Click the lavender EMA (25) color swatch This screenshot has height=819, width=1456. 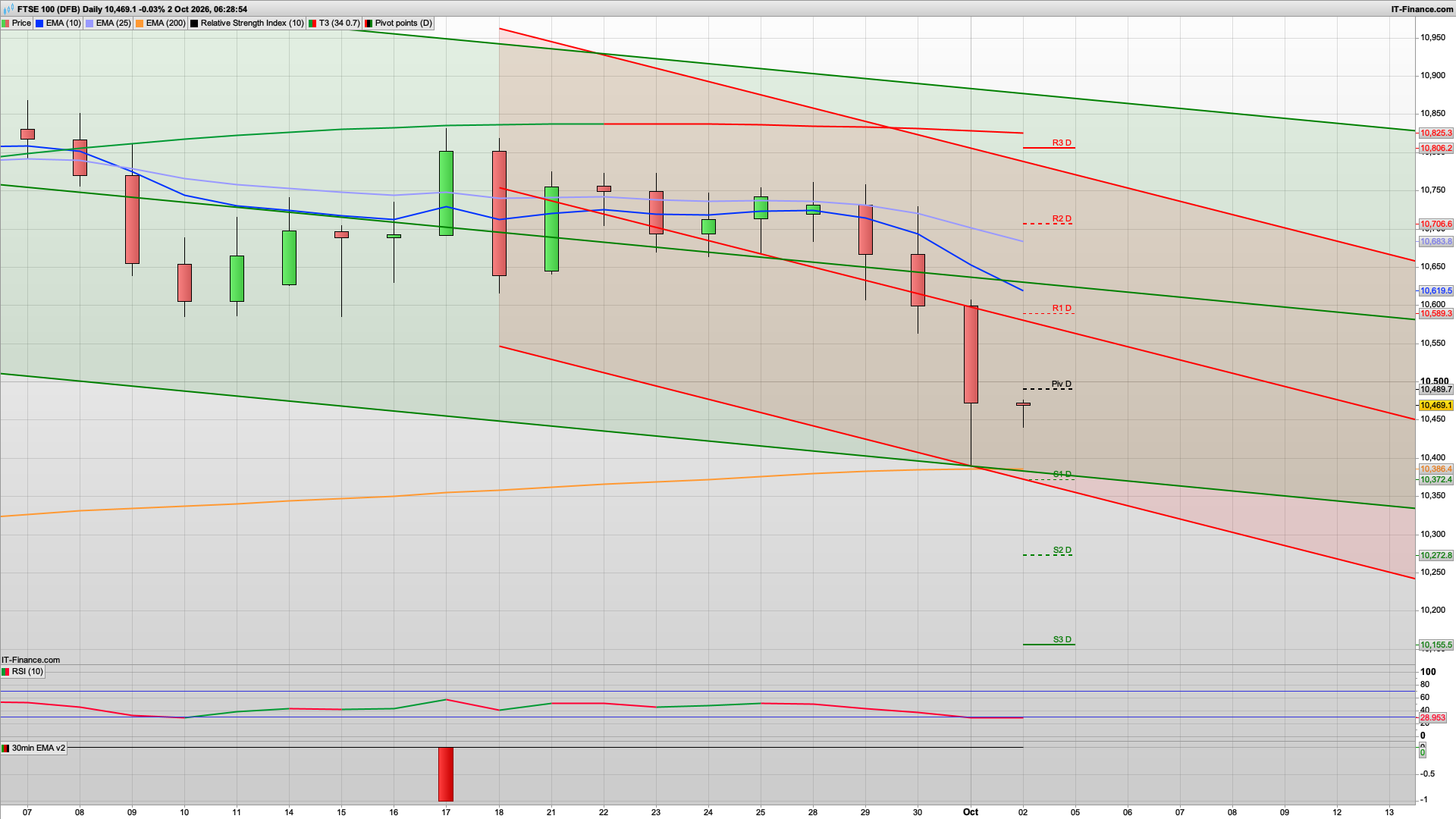89,24
